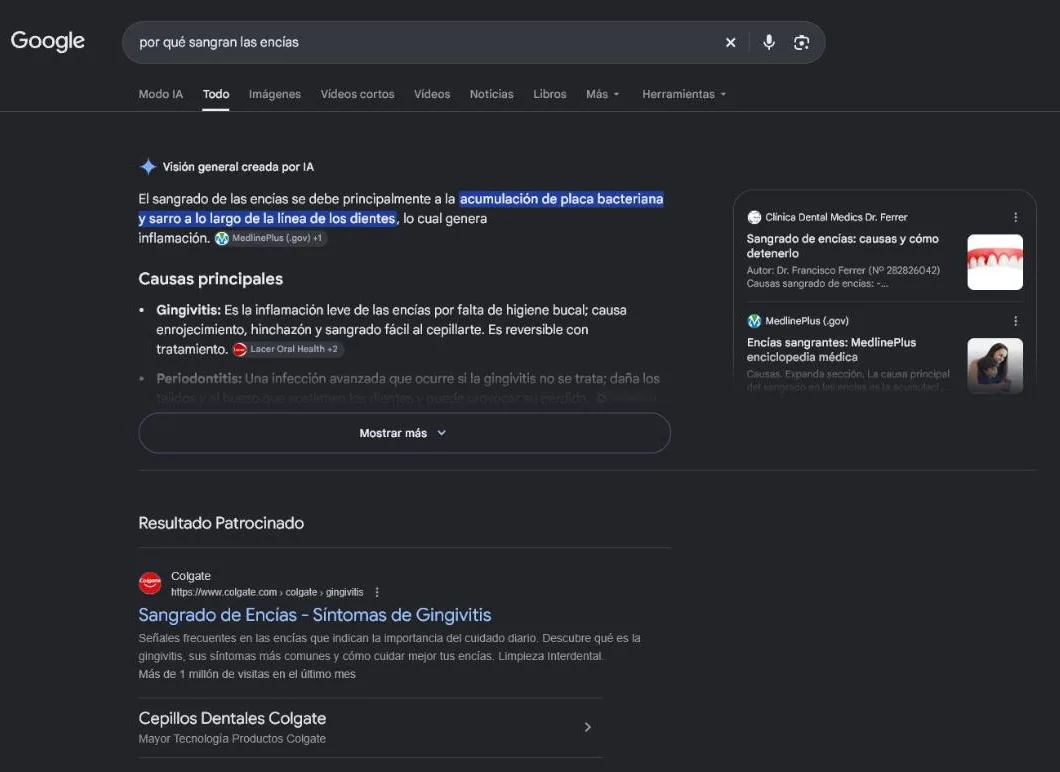Open Encías sangrantes: MedlinePlus enciclopedia médica
Image resolution: width=1060 pixels, height=772 pixels.
pyautogui.click(x=831, y=349)
